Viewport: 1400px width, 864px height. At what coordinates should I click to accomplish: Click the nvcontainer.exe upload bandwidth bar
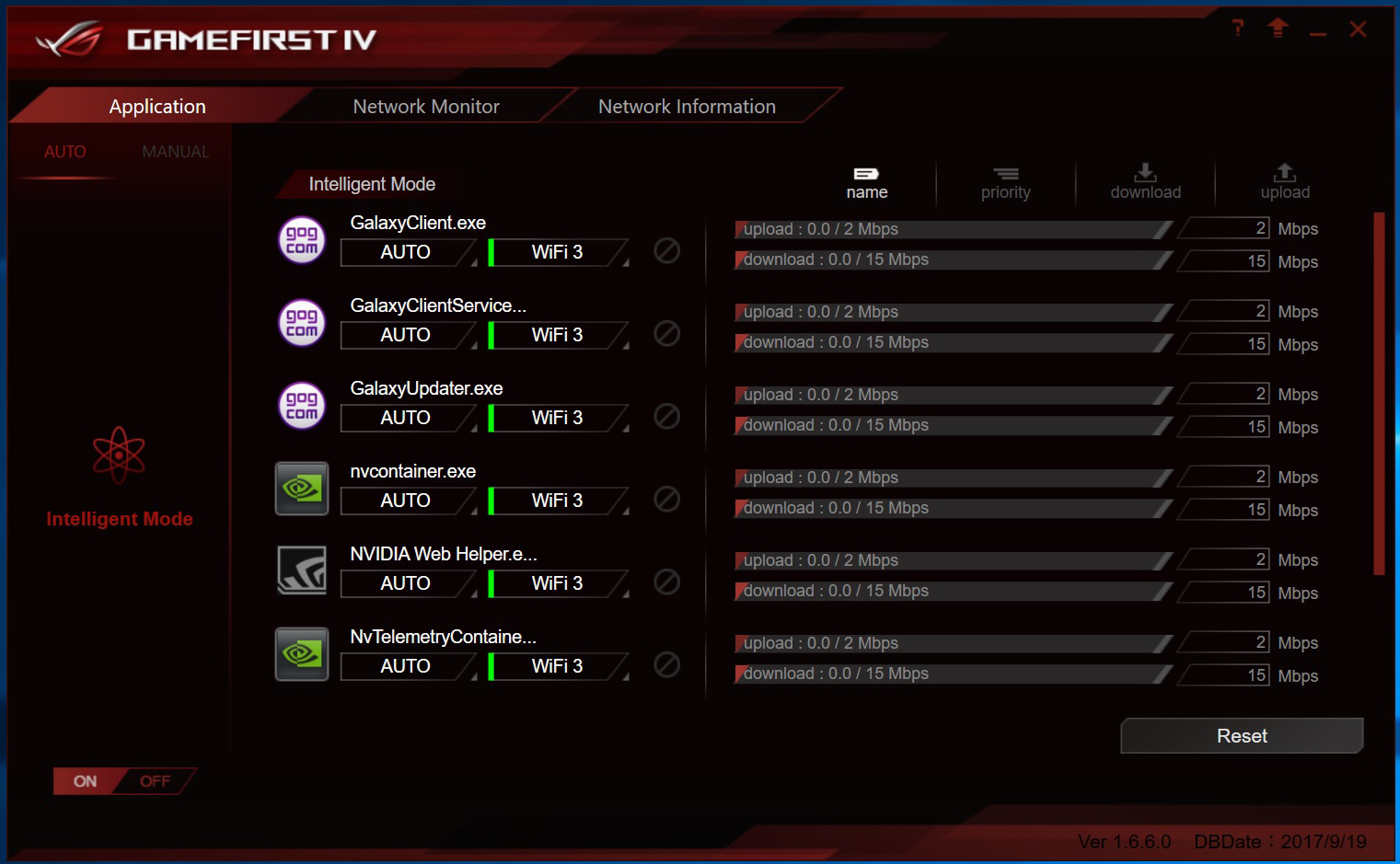pyautogui.click(x=954, y=478)
